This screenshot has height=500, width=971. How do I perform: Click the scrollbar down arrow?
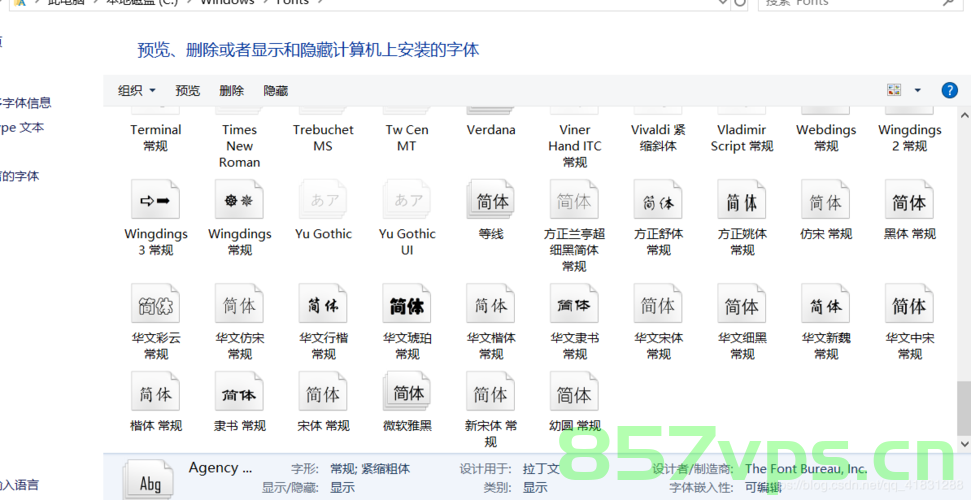coord(964,444)
